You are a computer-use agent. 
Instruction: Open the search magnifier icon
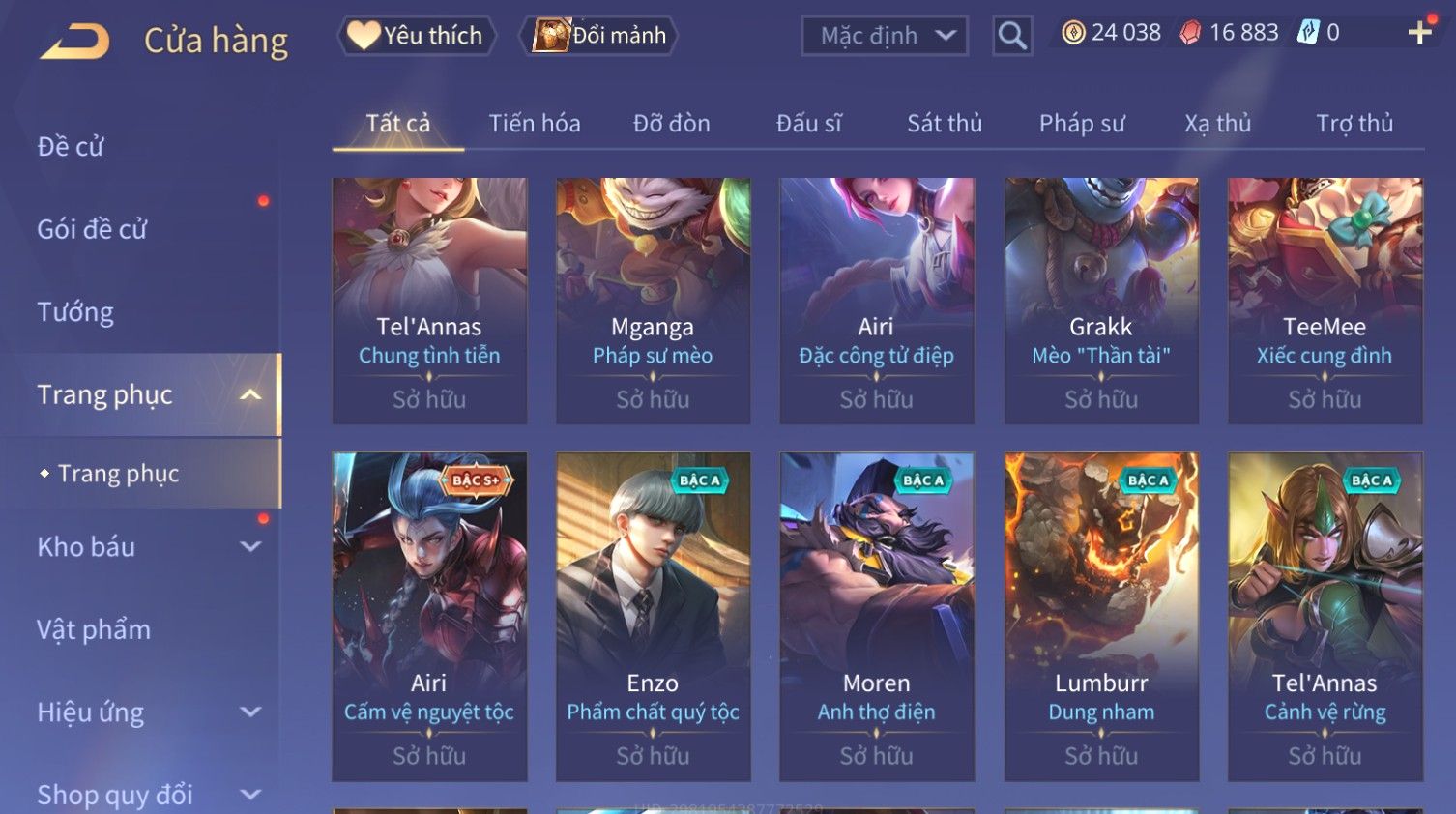[1012, 36]
